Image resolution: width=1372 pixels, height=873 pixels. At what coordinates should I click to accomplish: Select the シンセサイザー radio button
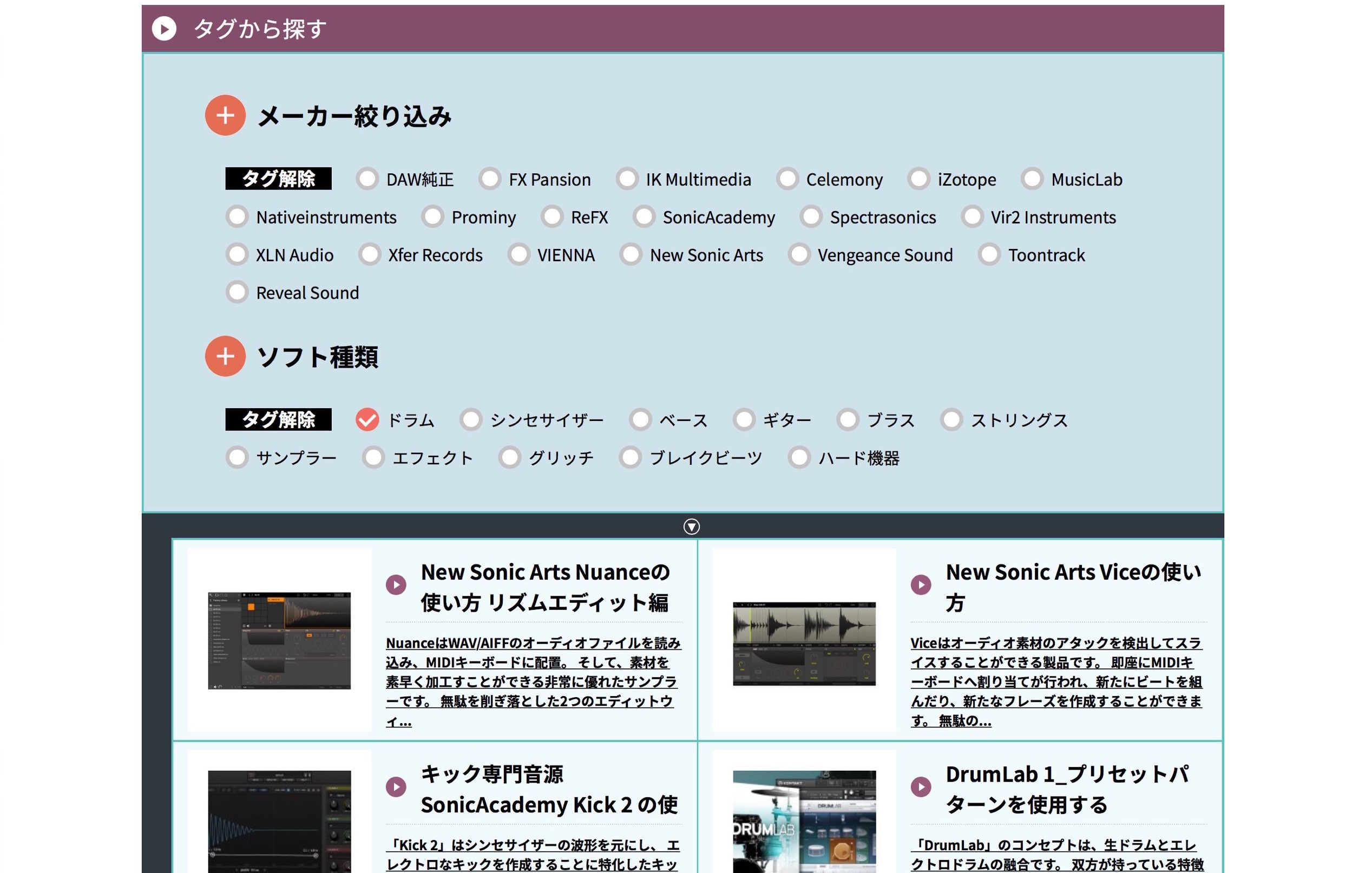coord(471,419)
